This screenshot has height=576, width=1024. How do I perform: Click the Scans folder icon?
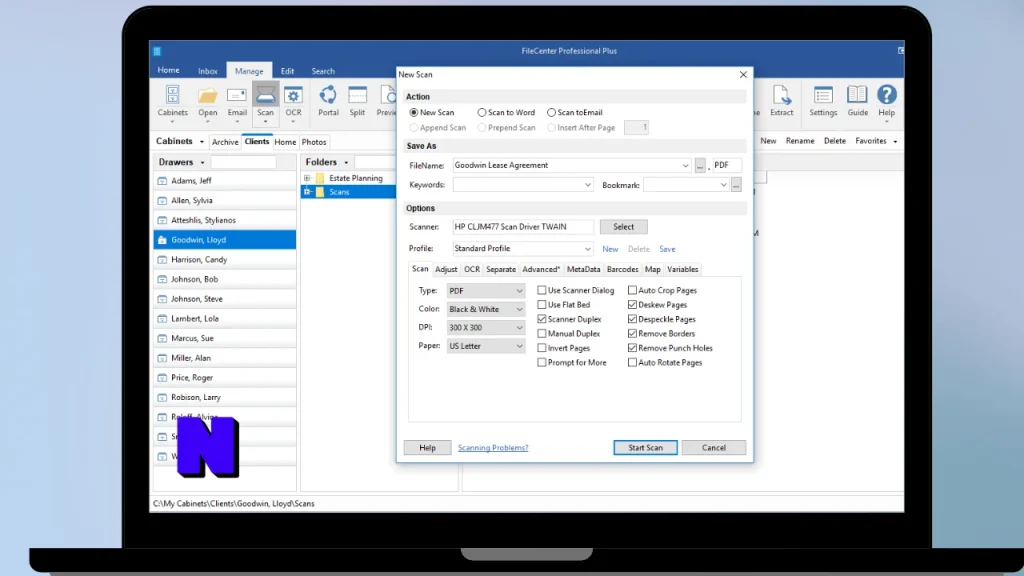320,192
